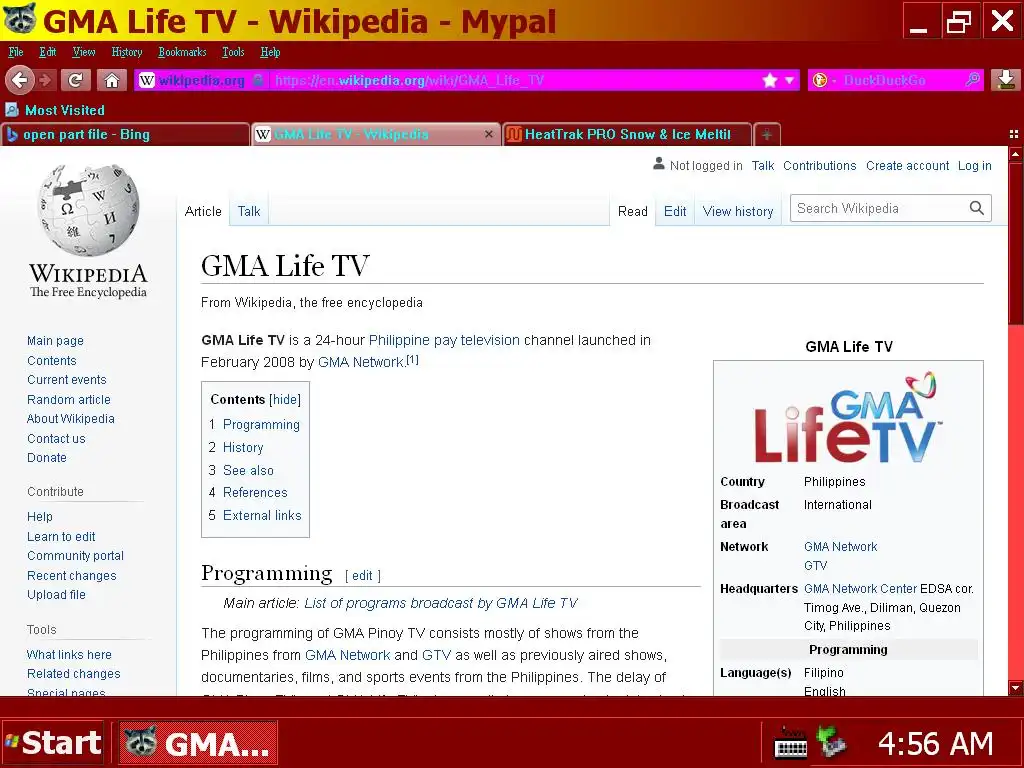
Task: Click the Donate sidebar link
Action: coord(46,458)
